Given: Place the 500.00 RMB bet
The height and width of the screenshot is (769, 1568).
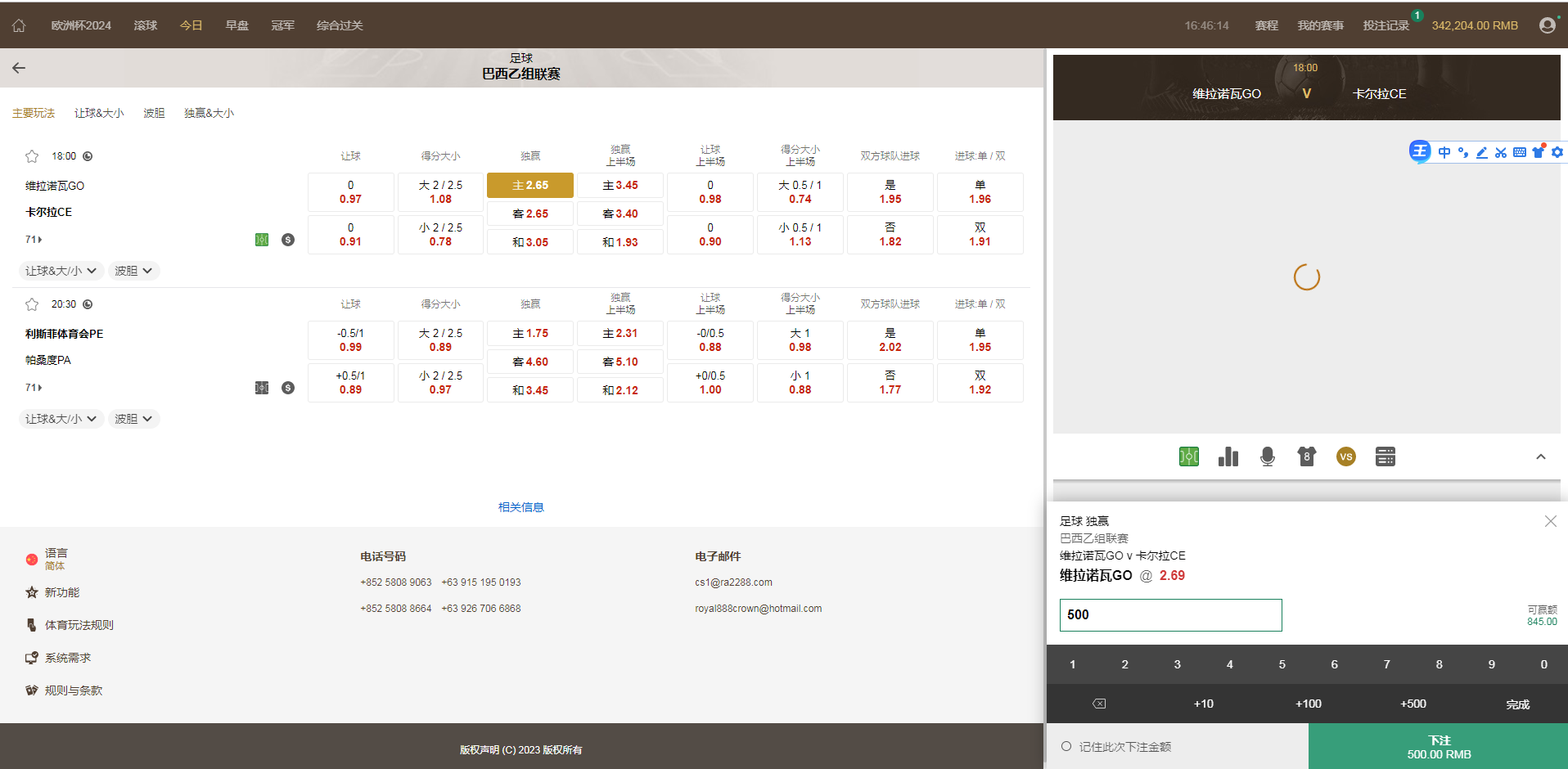Looking at the screenshot, I should click(1438, 746).
